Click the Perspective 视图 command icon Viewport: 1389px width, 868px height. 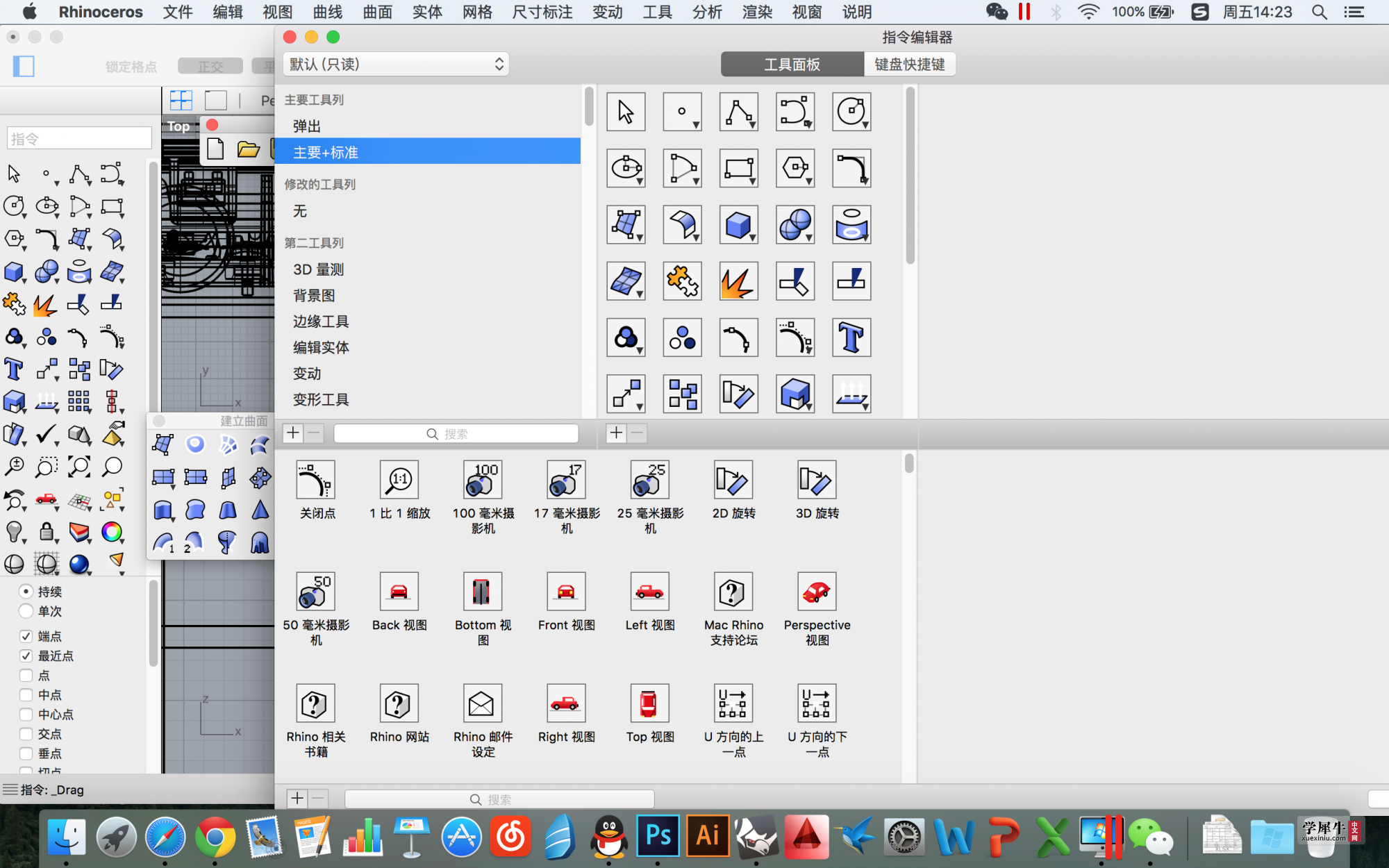tap(817, 592)
